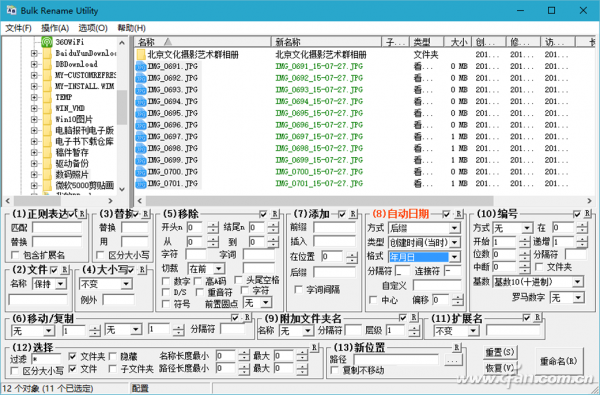The image size is (600, 395).
Task: Reset the (10)编号 section with R icon
Action: (x=588, y=214)
